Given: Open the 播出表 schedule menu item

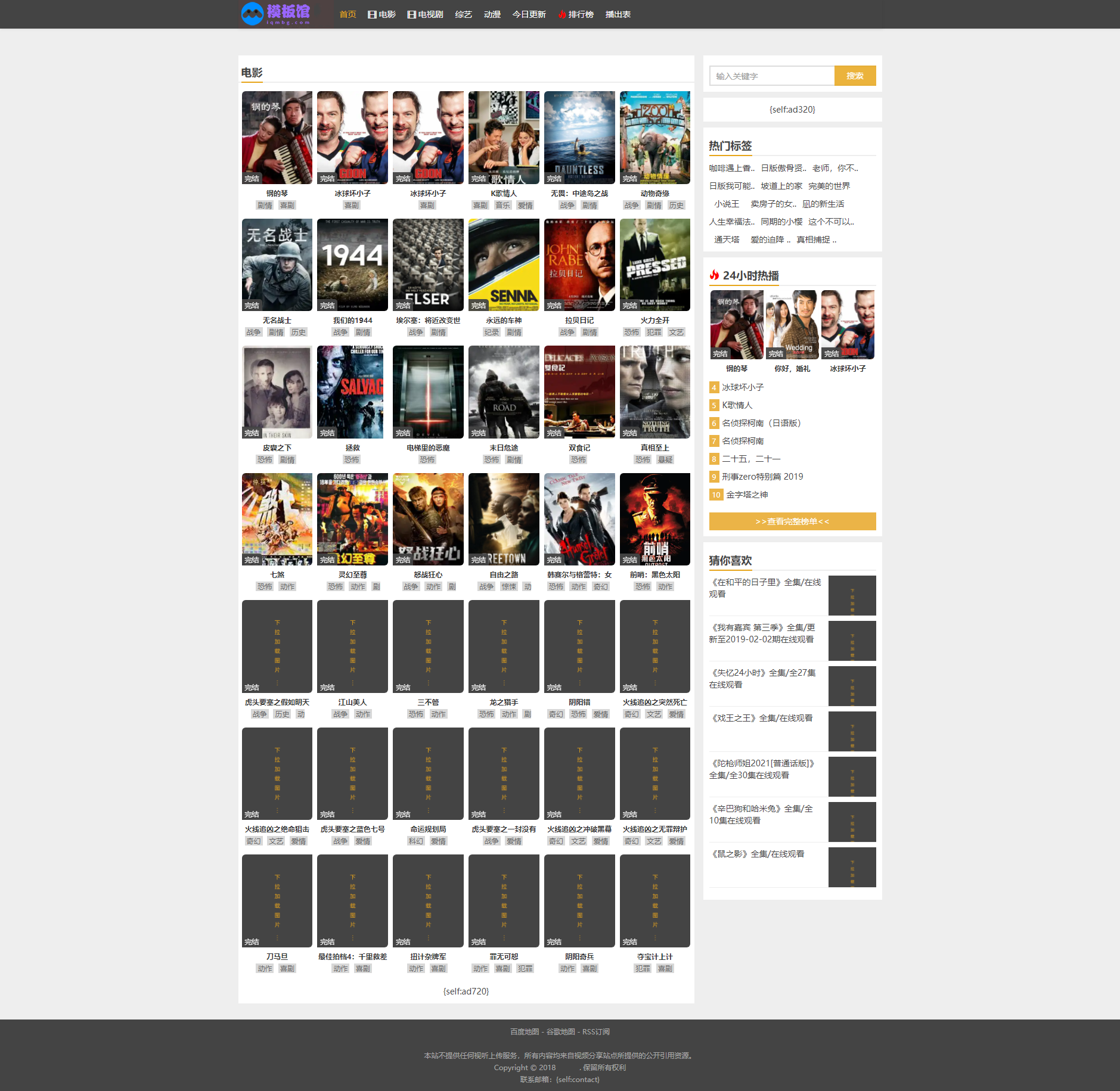Looking at the screenshot, I should 618,14.
